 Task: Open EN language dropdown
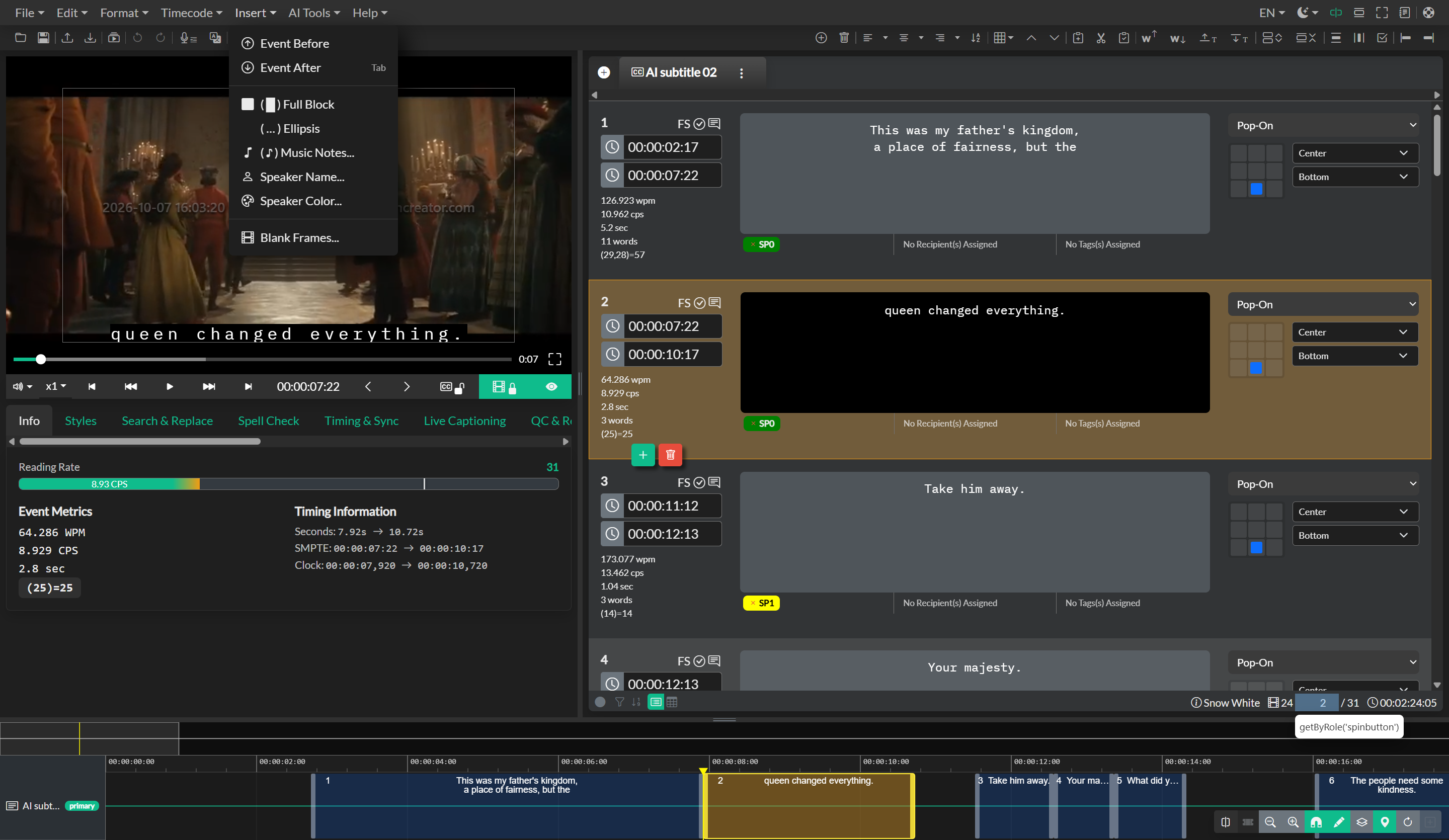(1271, 12)
